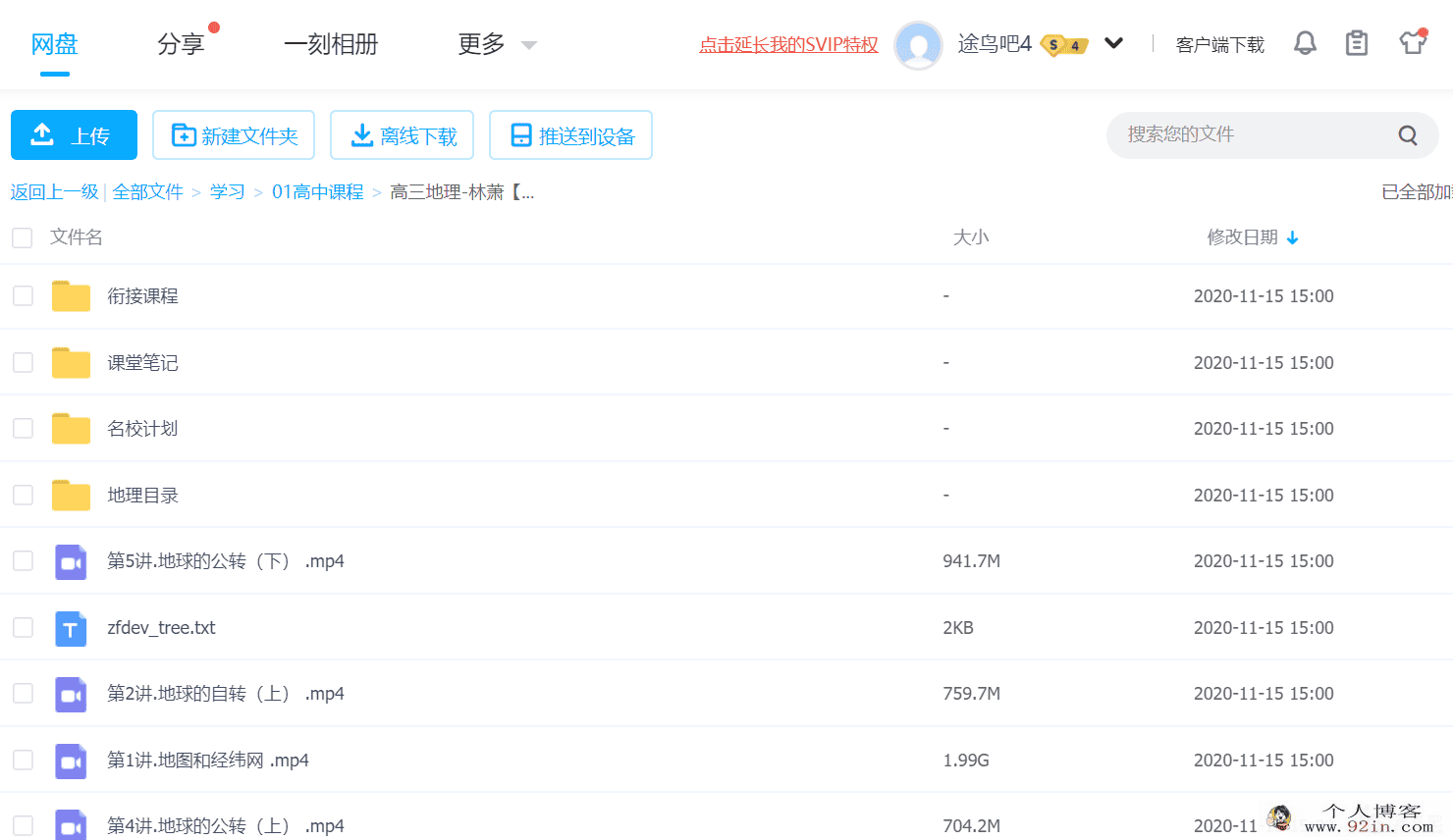Open zfdev_tree.txt file name
This screenshot has height=840, width=1453.
(161, 628)
